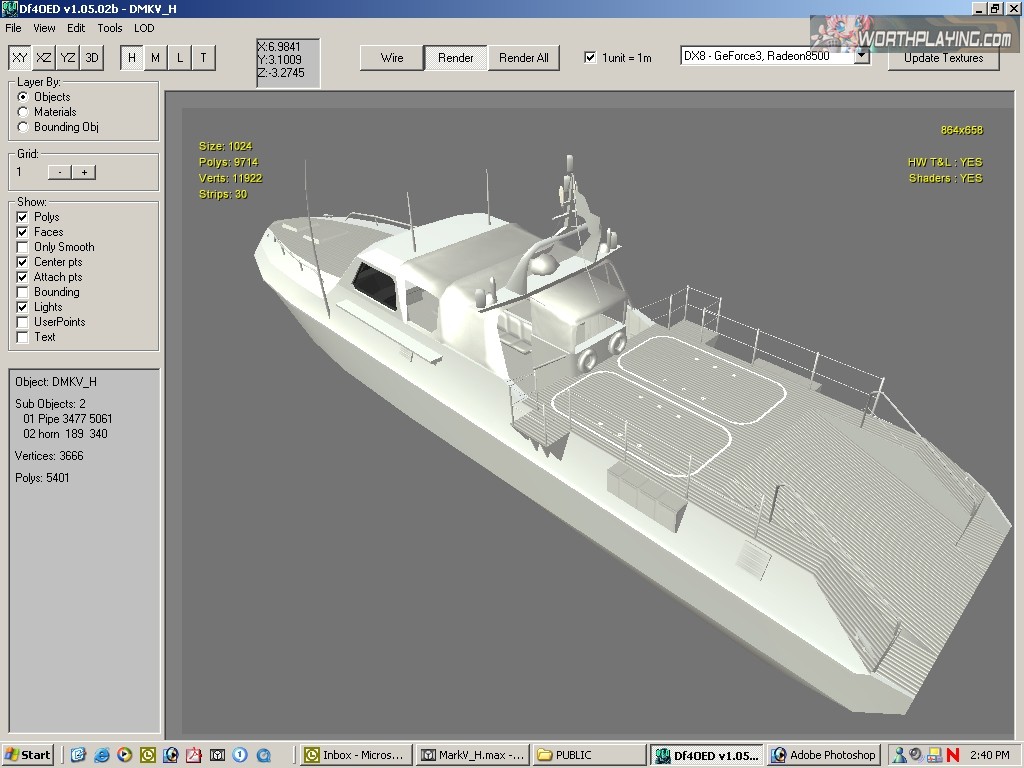The image size is (1024, 768).
Task: Open the DX8 GeForce3 renderer dropdown
Action: [861, 57]
